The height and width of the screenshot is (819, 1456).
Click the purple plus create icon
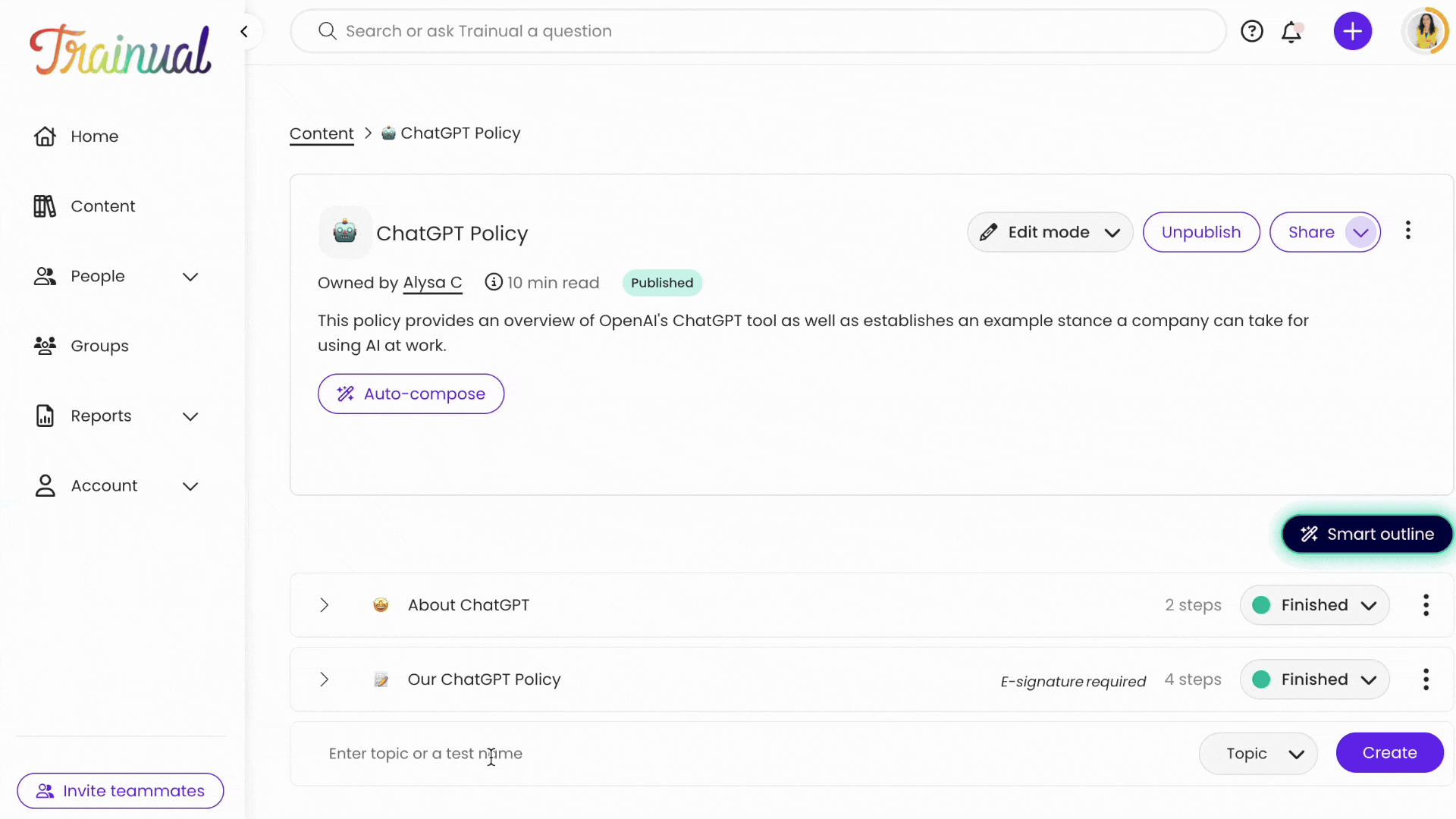[x=1353, y=31]
